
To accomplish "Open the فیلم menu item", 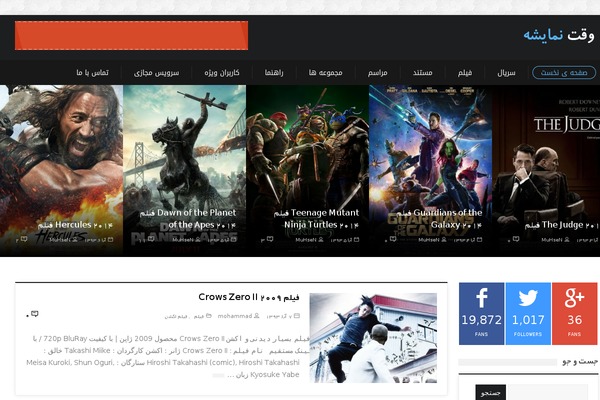I will point(465,72).
